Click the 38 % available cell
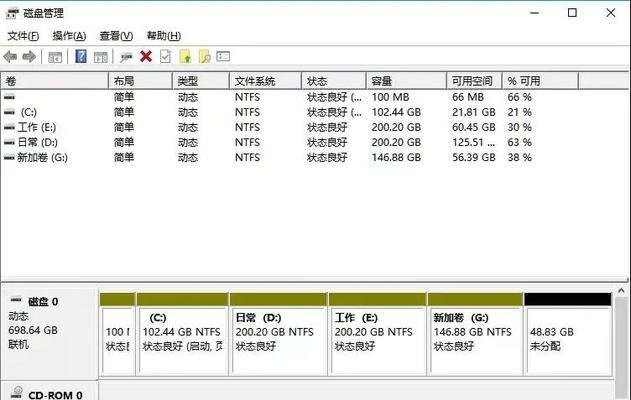 [520, 157]
